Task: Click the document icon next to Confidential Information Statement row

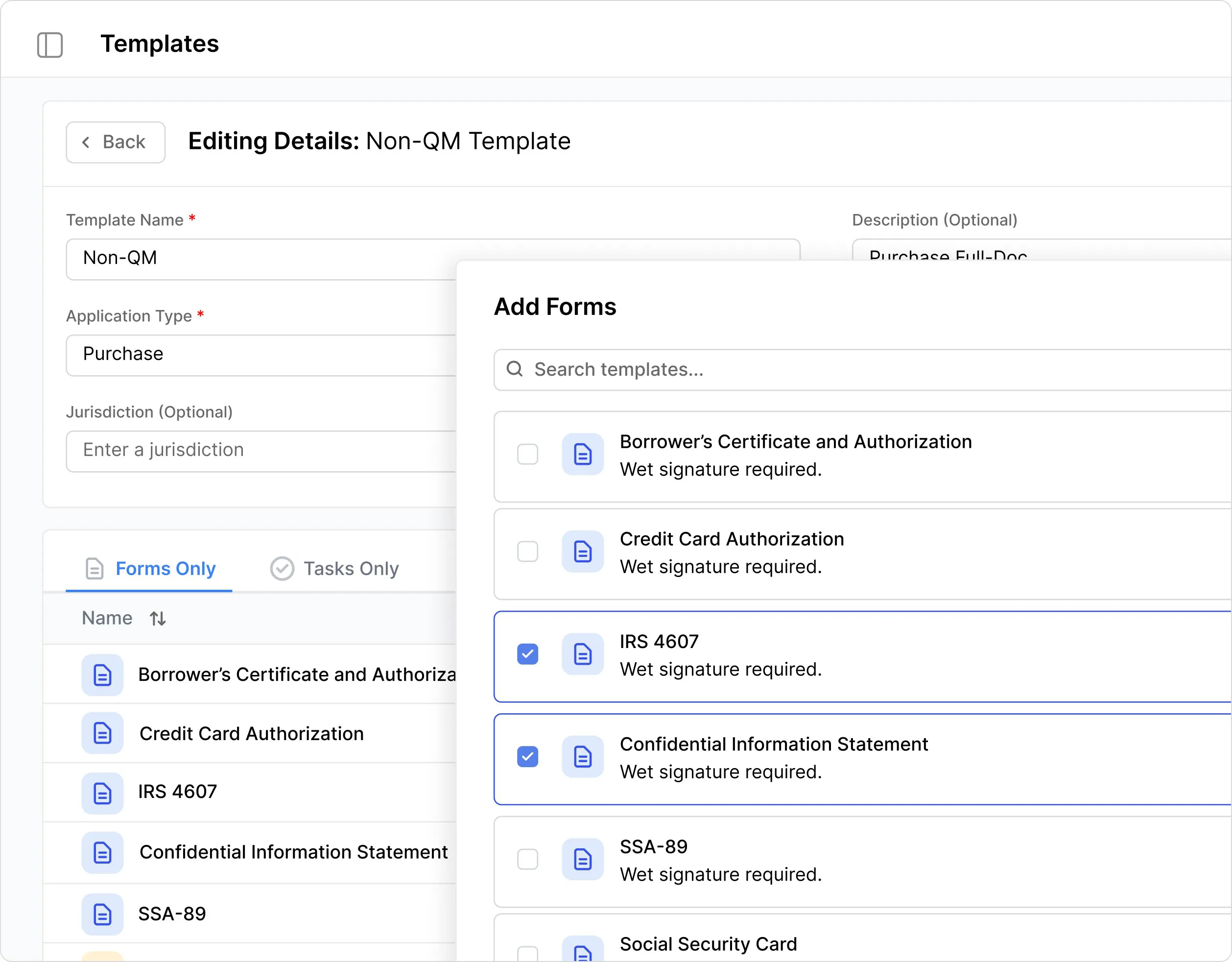Action: click(x=102, y=853)
